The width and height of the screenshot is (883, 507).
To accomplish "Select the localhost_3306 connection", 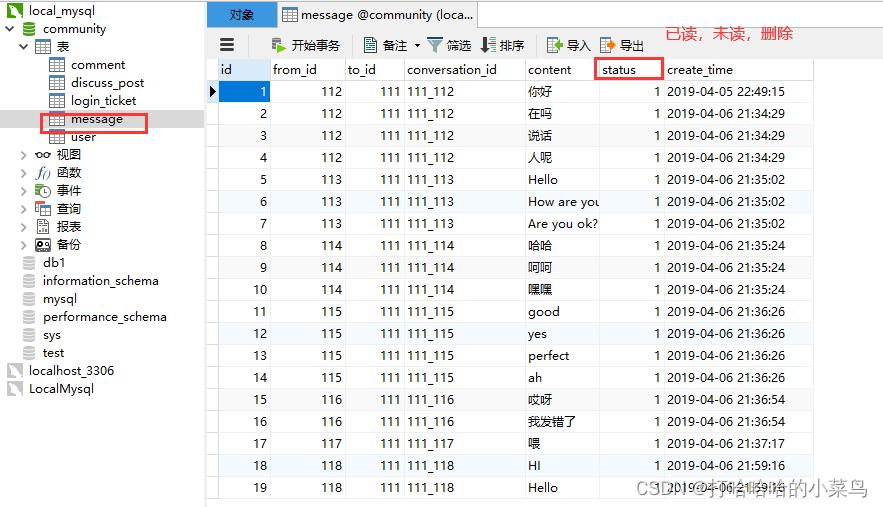I will click(71, 371).
